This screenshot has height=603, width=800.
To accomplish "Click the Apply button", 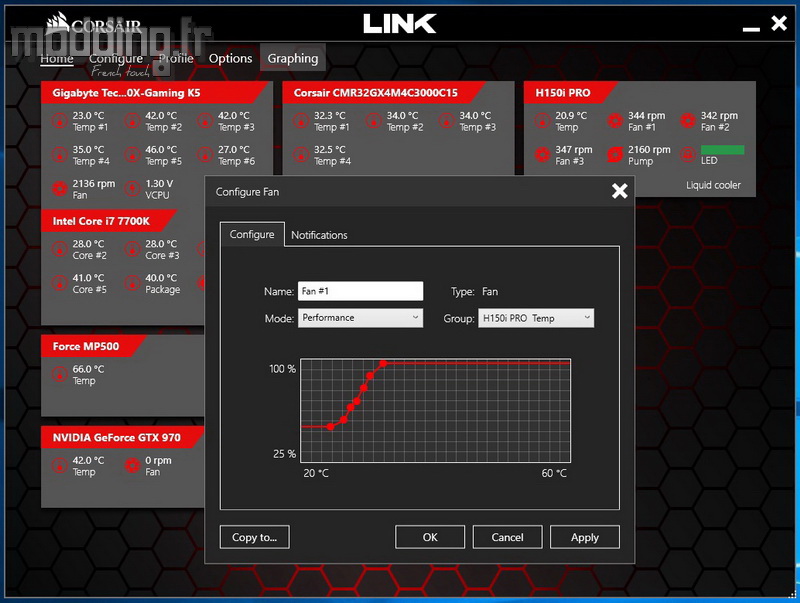I will pyautogui.click(x=585, y=537).
